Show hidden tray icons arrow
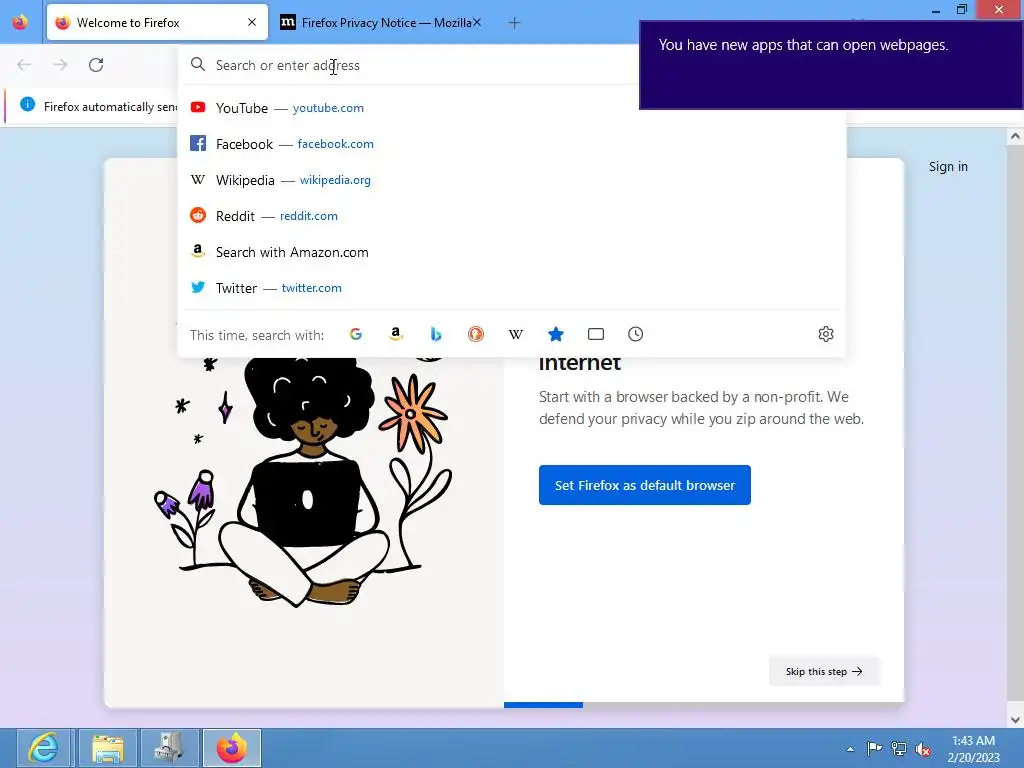The image size is (1024, 768). 850,749
